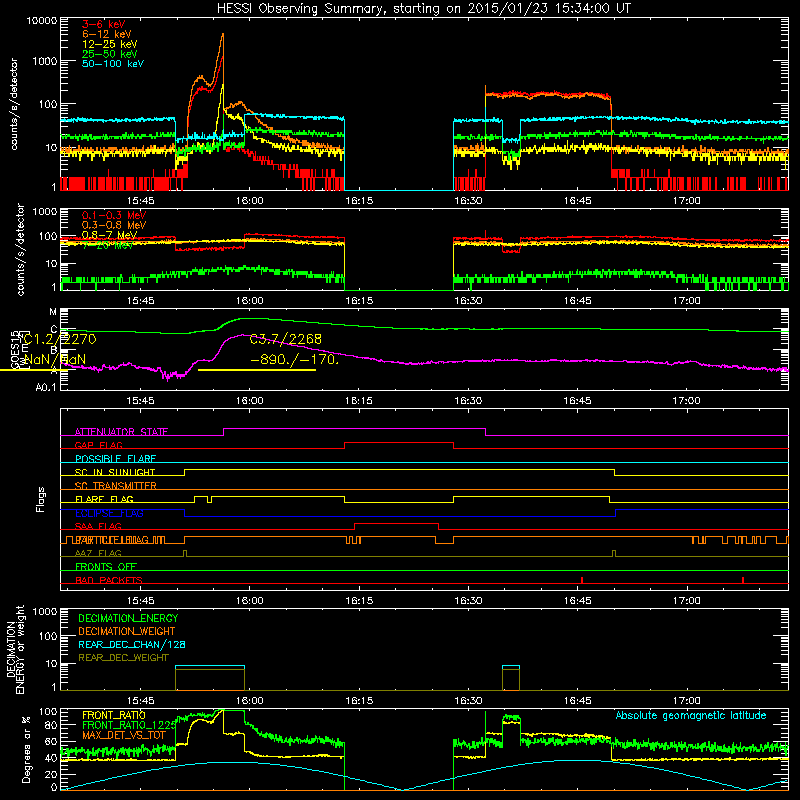This screenshot has height=800, width=800.
Task: Click the FRONT_RATIO_1225 legend label
Action: click(129, 725)
